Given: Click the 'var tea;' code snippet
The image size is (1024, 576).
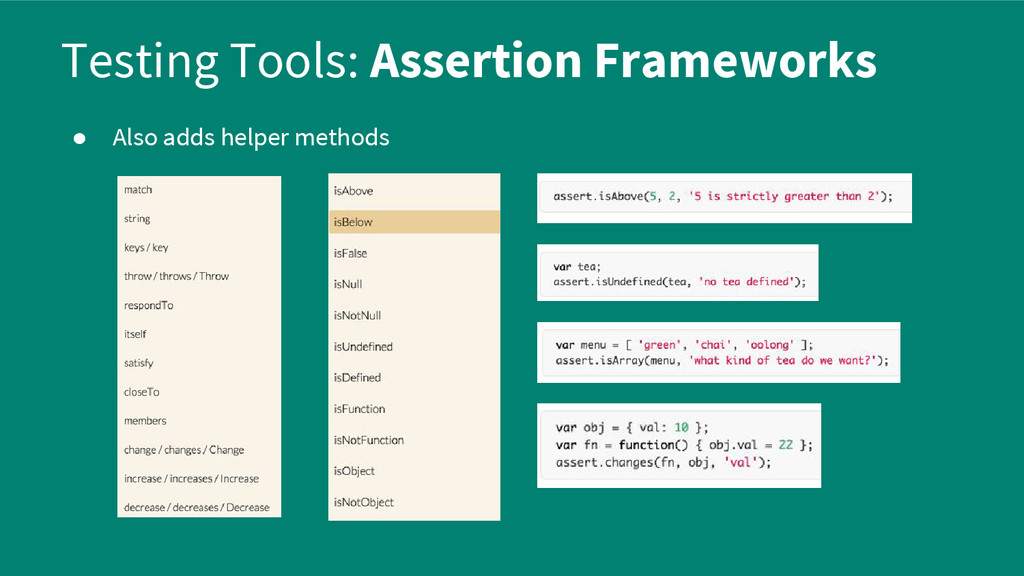Looking at the screenshot, I should point(678,273).
